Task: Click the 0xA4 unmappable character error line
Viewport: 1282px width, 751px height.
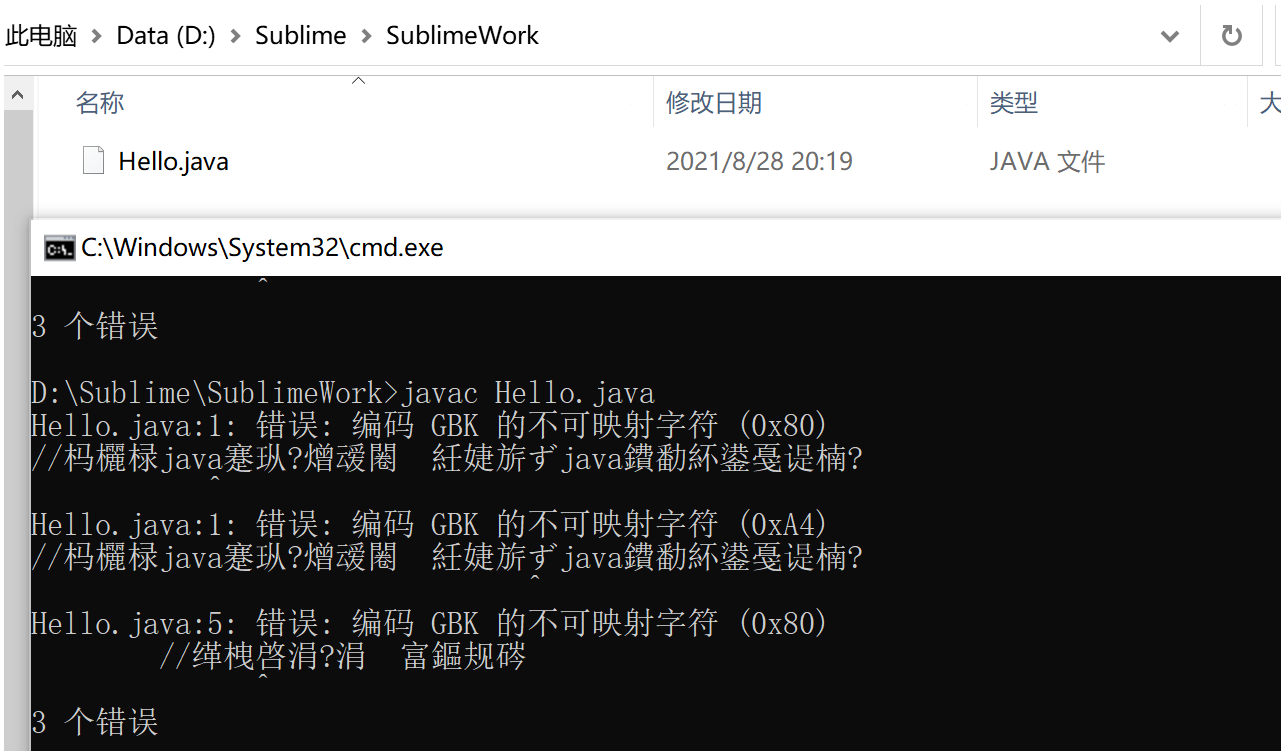Action: point(430,524)
